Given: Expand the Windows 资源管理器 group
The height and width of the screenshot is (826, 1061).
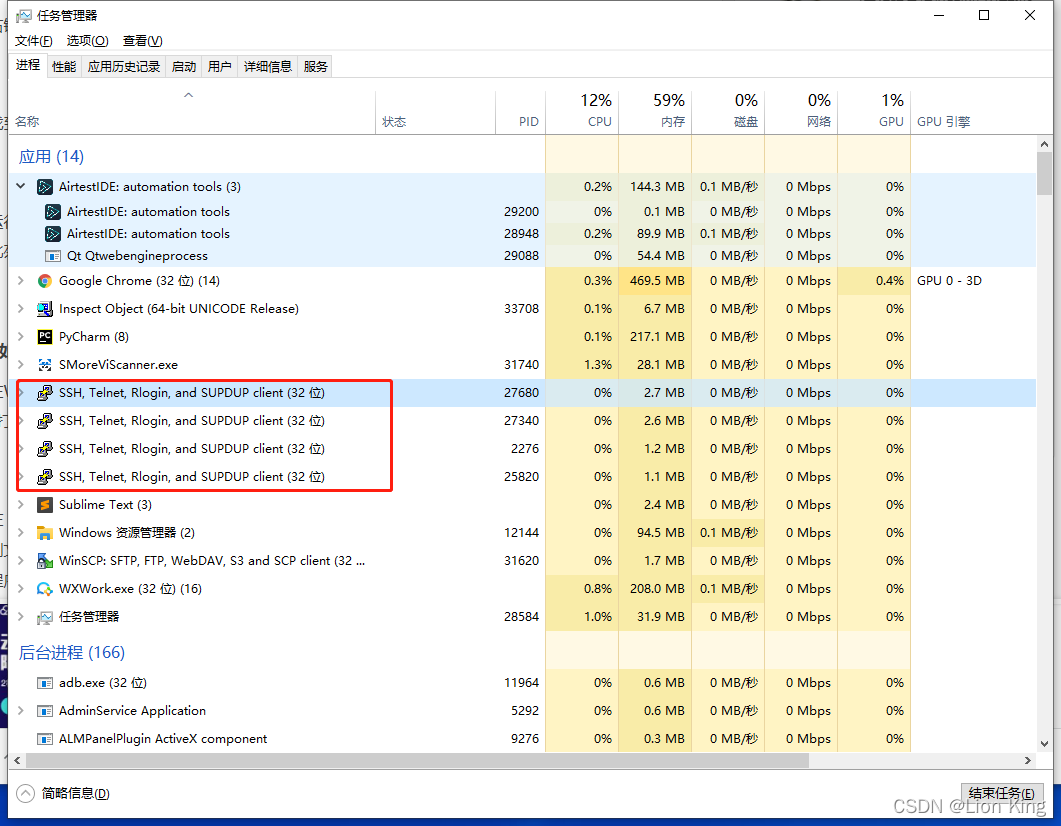Looking at the screenshot, I should [20, 533].
